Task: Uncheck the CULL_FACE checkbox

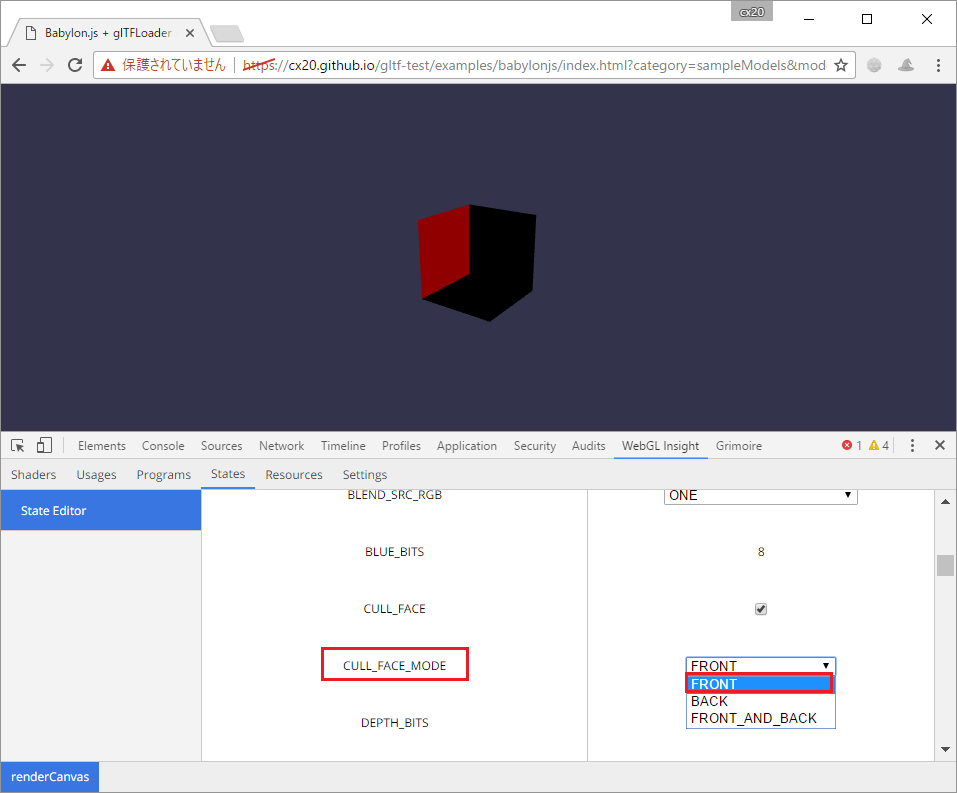Action: click(x=761, y=609)
